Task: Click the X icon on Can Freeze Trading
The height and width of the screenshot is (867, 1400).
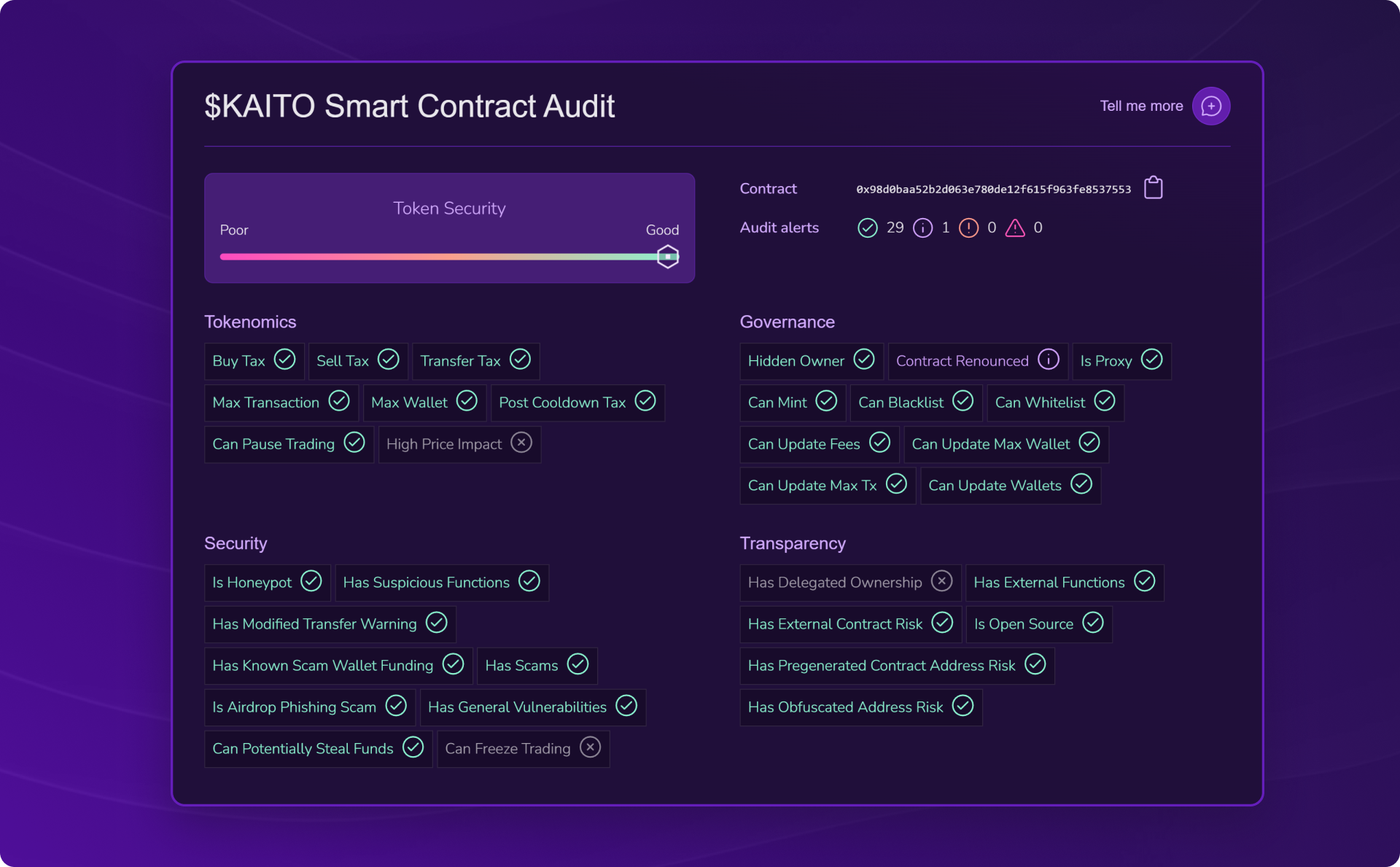Action: tap(590, 747)
